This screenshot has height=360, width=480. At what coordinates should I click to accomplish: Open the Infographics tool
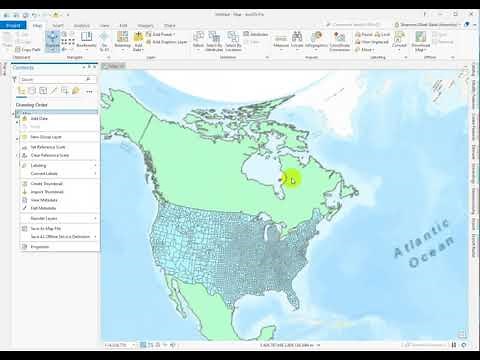(x=316, y=40)
